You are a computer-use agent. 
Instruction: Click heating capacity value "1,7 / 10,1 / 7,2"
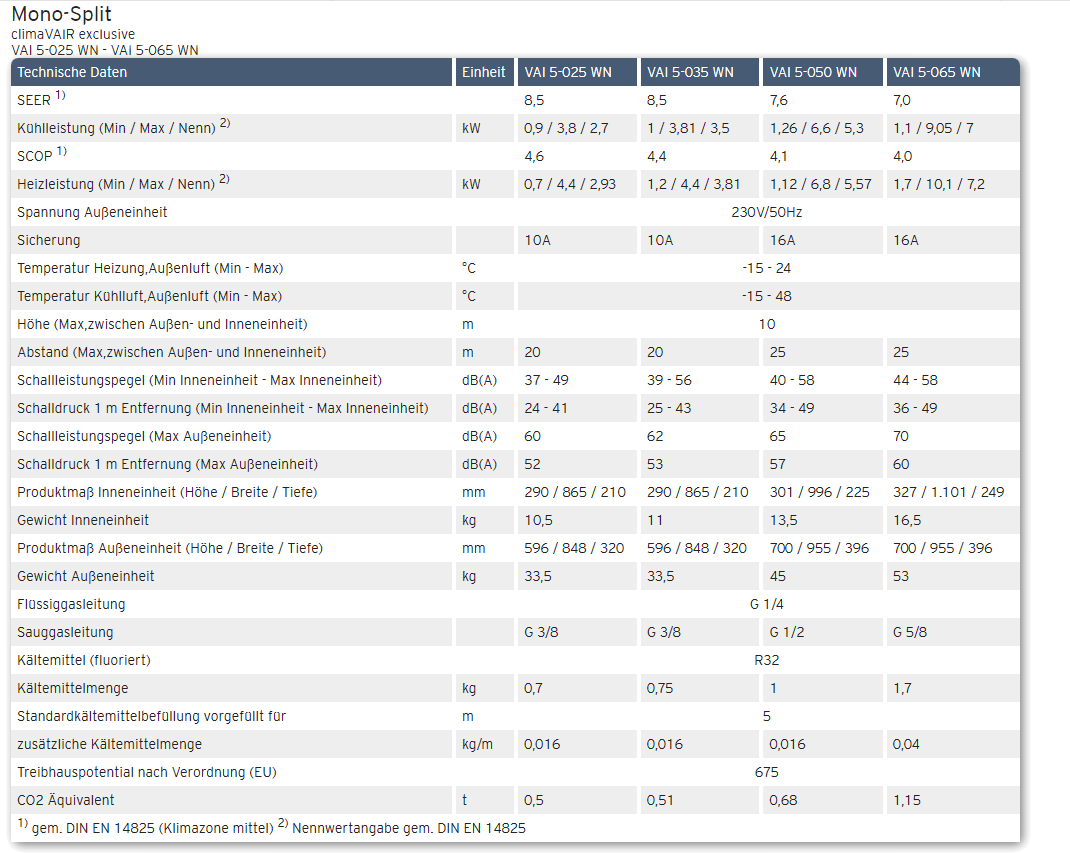[x=939, y=184]
